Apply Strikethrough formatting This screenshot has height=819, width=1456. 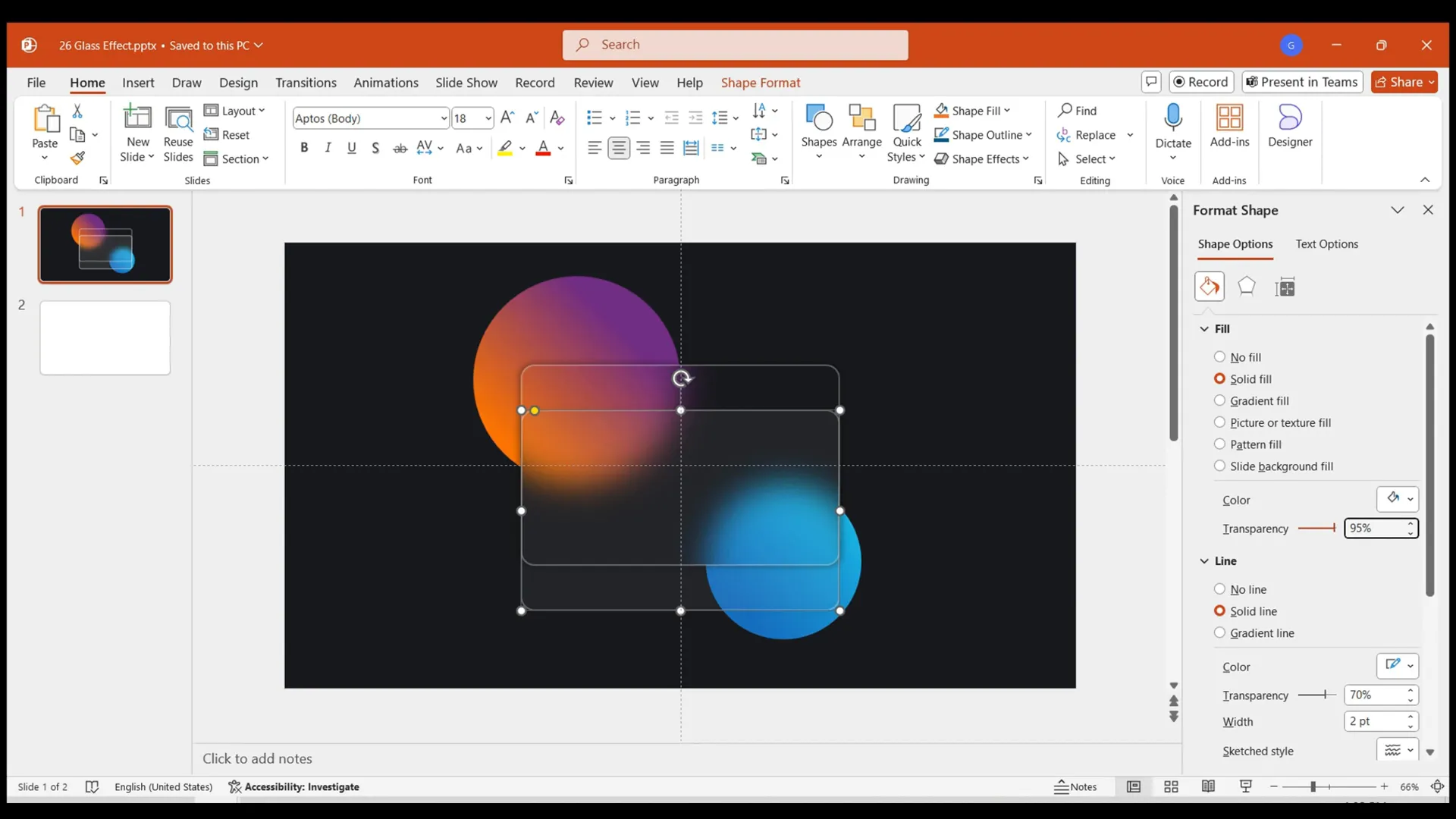pyautogui.click(x=400, y=148)
